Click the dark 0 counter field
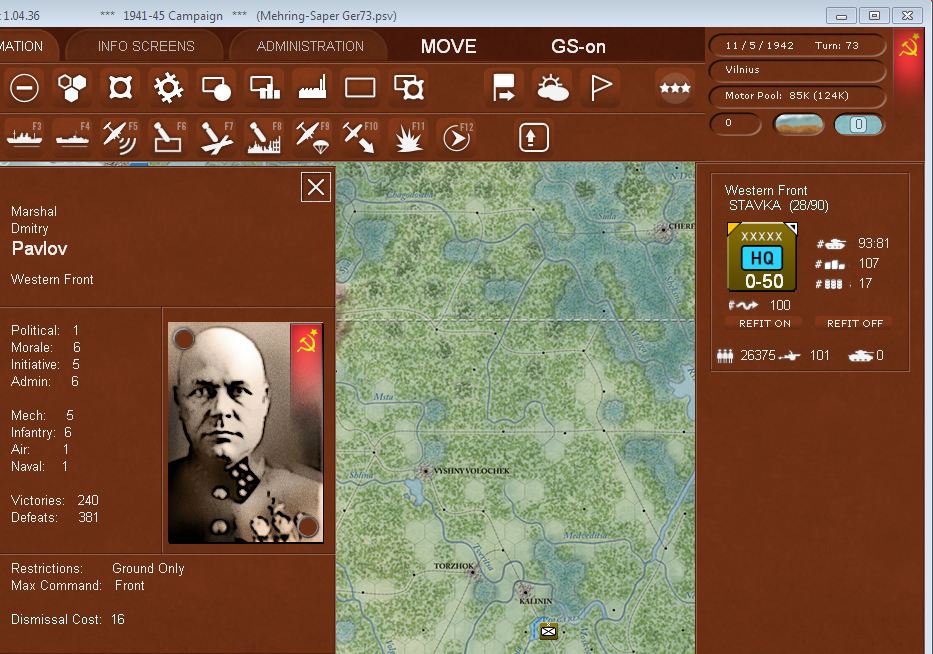This screenshot has width=933, height=654. click(x=735, y=124)
